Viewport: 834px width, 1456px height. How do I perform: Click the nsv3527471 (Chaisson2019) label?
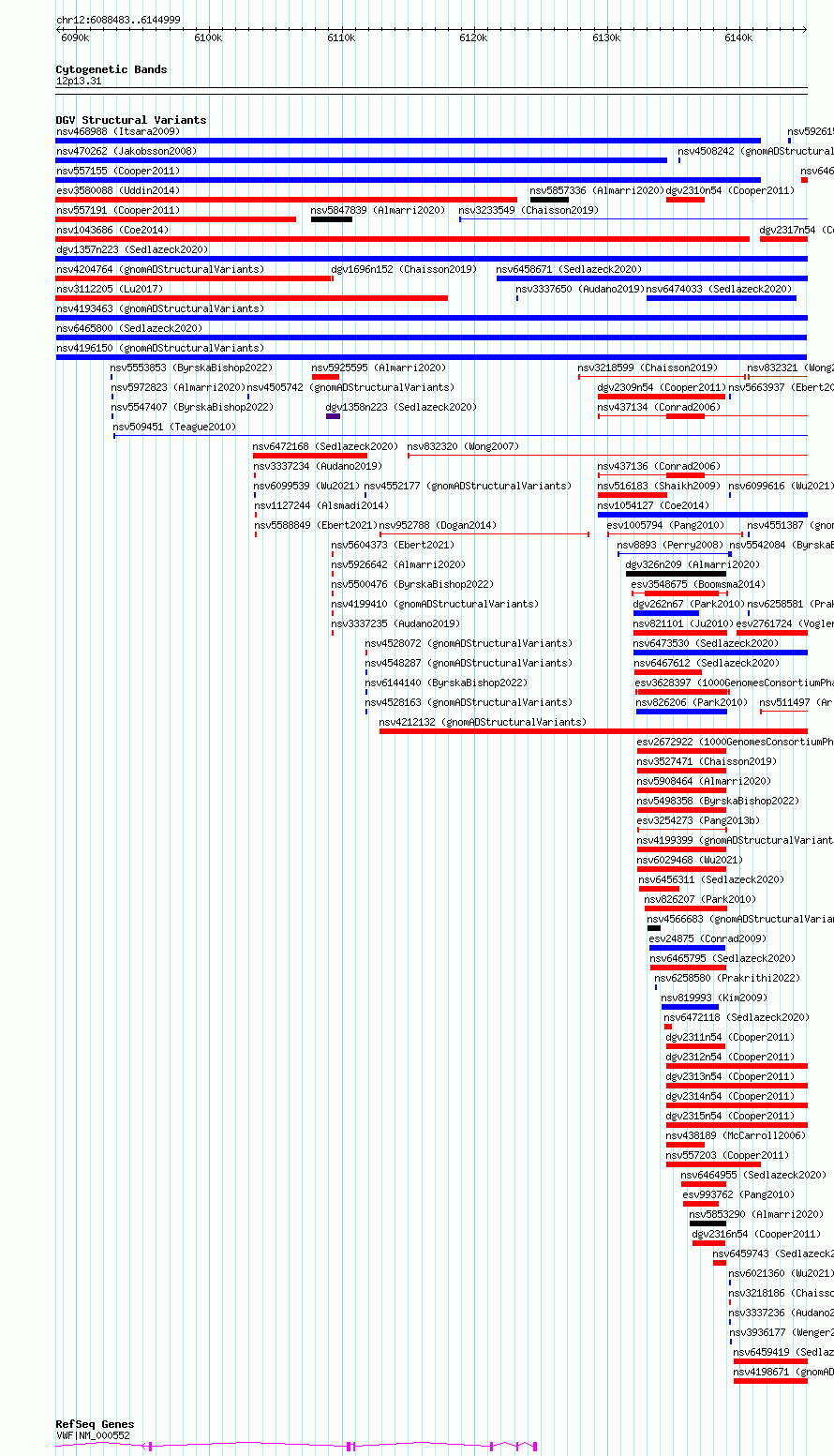click(707, 761)
